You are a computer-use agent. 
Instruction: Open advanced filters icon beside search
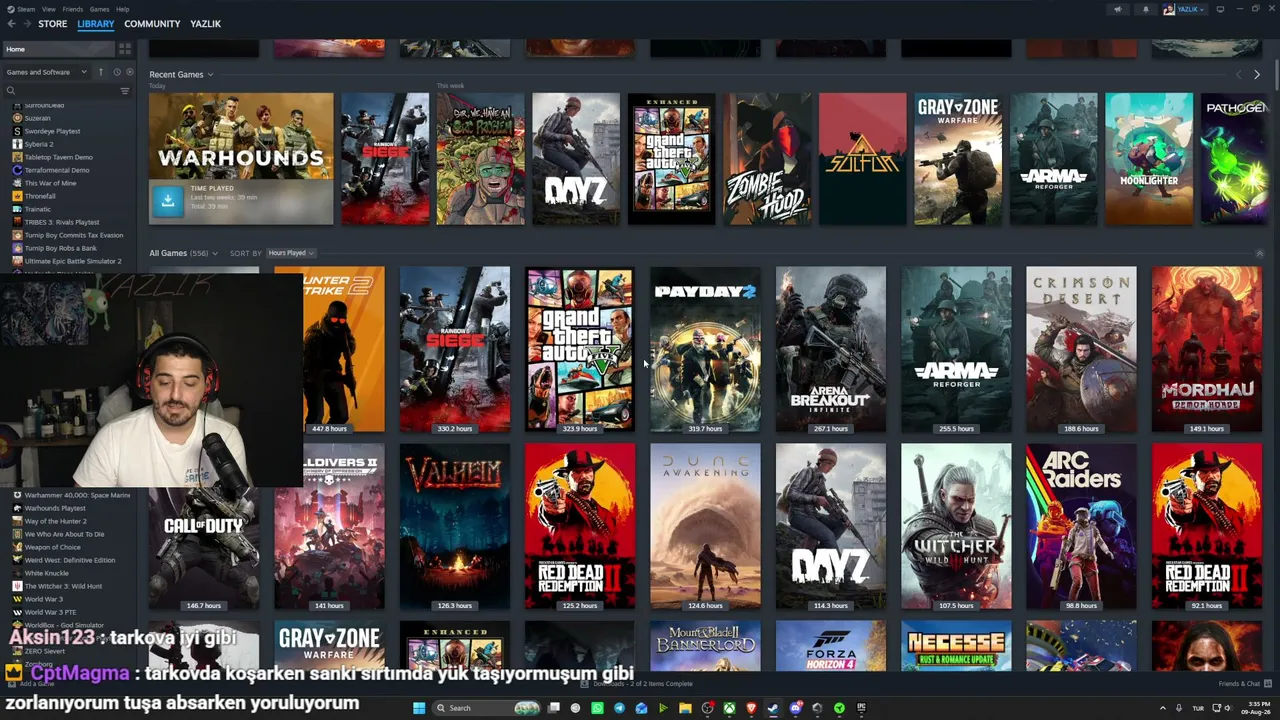[125, 91]
